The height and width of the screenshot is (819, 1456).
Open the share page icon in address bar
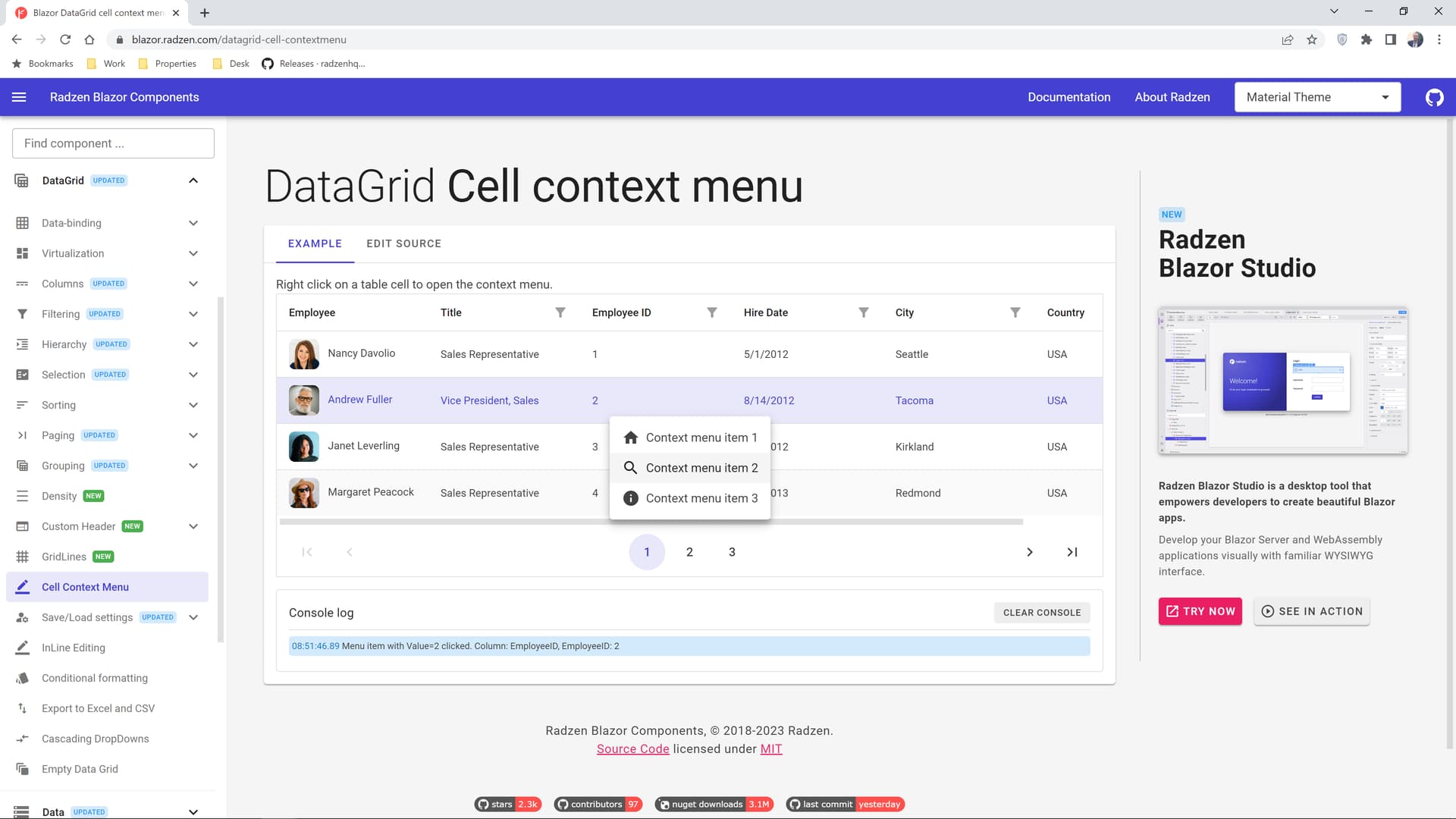pos(1288,39)
